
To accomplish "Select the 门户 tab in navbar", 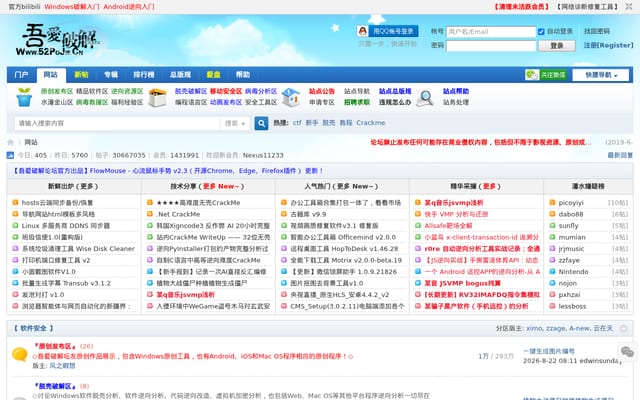I will (x=21, y=75).
